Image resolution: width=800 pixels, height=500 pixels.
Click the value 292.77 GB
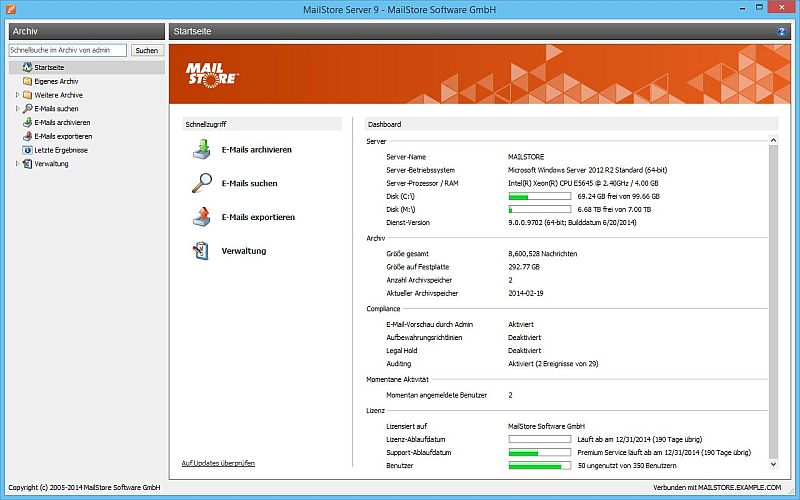tap(524, 267)
